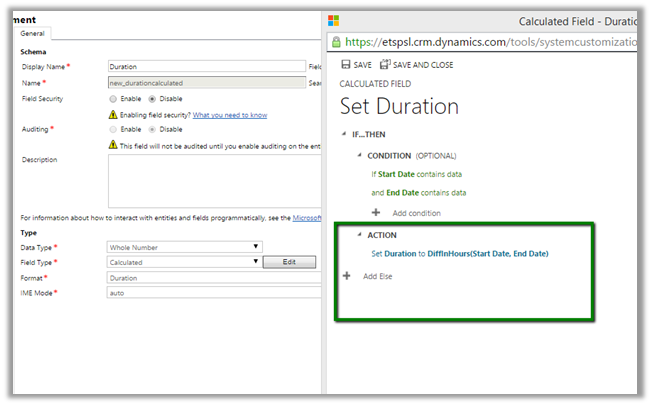This screenshot has height=405, width=650.
Task: Select Disable for Field Security
Action: 152,99
